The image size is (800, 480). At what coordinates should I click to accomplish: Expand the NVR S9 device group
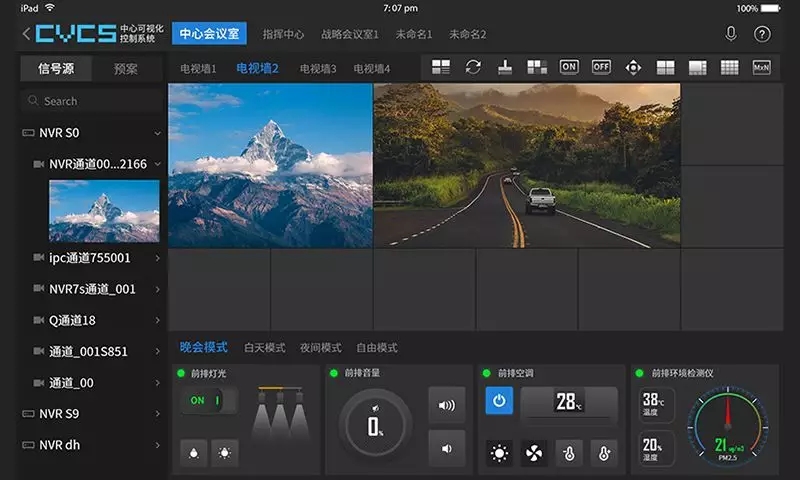coord(157,413)
